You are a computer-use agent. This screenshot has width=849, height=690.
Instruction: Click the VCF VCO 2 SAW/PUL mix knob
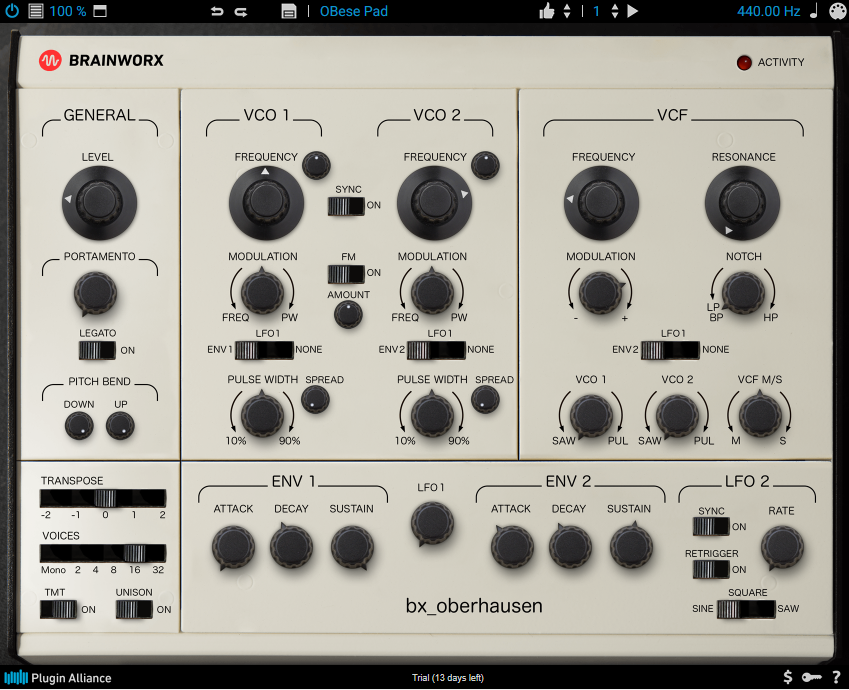pyautogui.click(x=677, y=416)
